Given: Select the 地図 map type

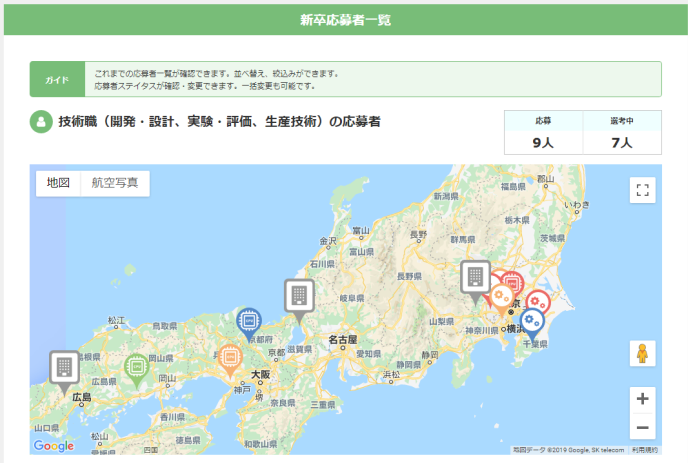Looking at the screenshot, I should (58, 183).
